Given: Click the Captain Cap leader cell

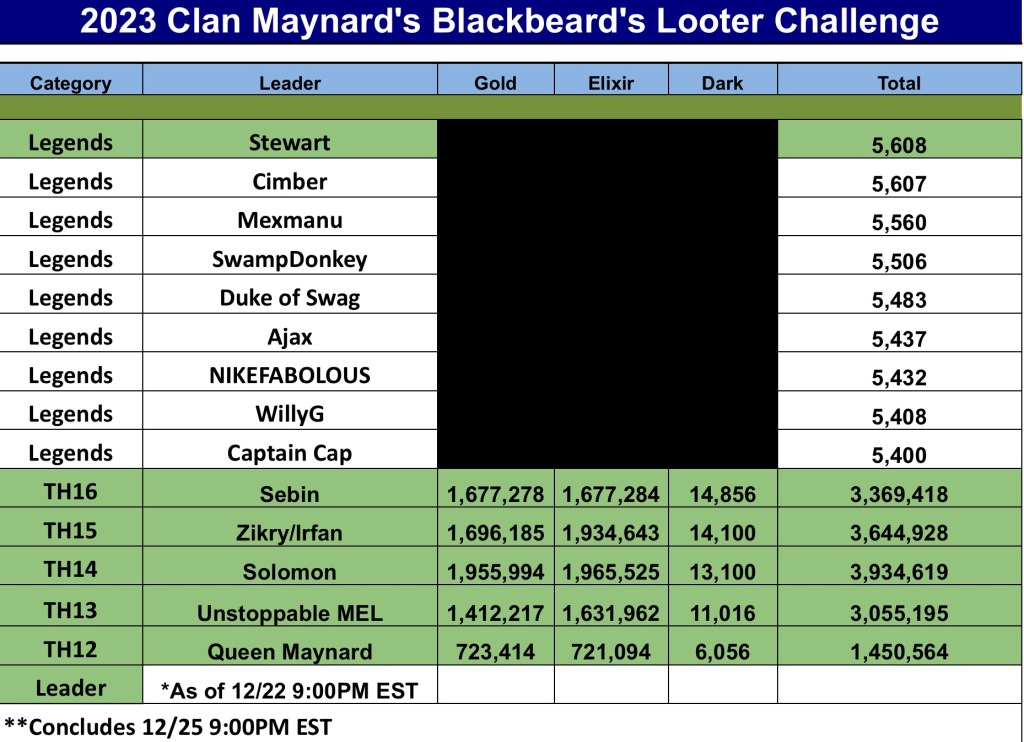Looking at the screenshot, I should (x=290, y=453).
